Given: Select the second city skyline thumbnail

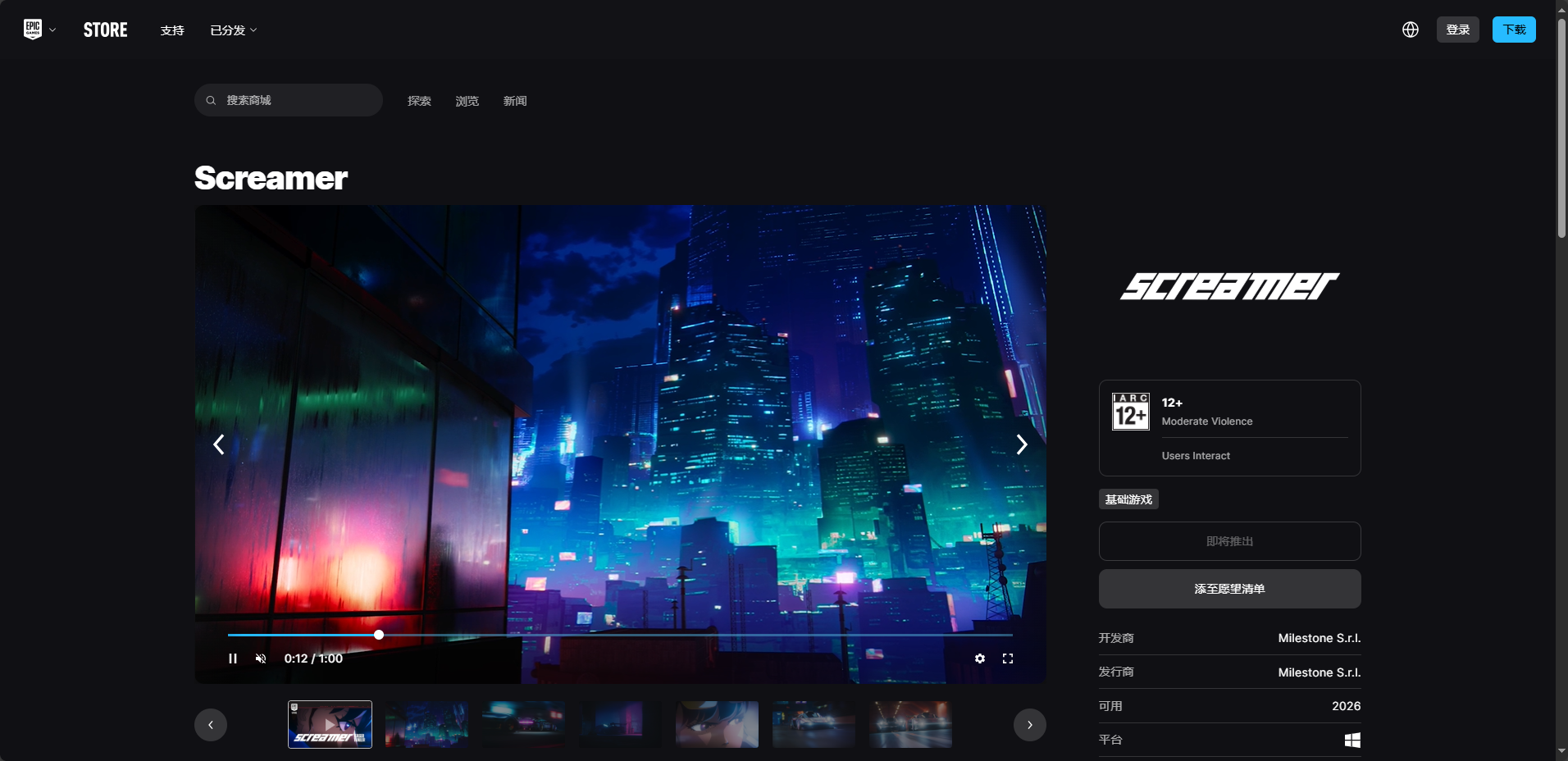Looking at the screenshot, I should (426, 724).
